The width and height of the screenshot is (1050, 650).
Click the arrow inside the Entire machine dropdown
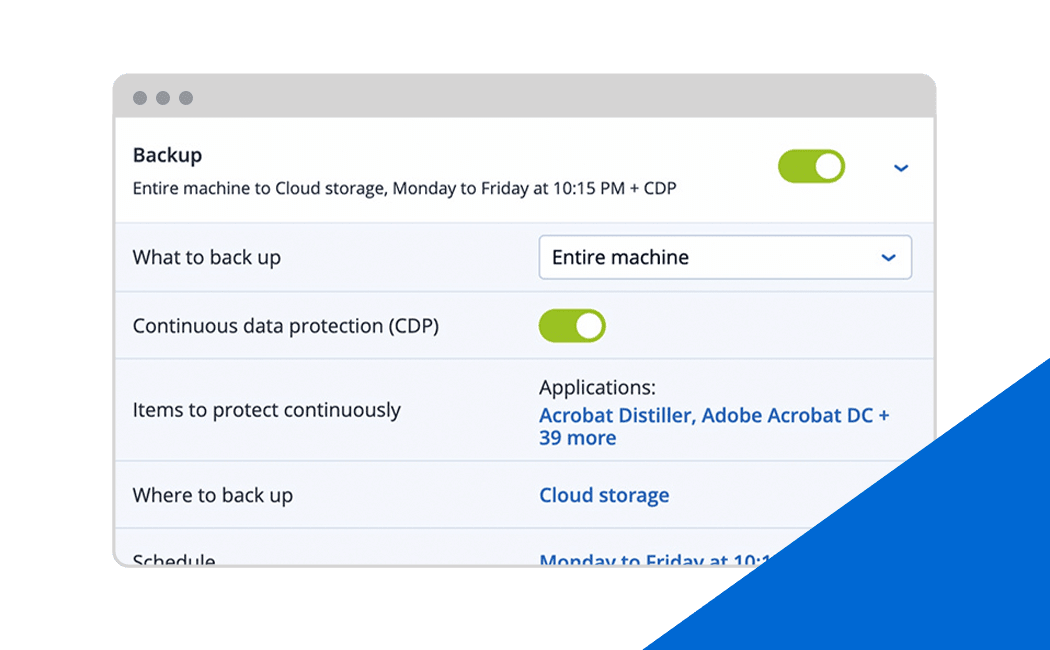889,258
